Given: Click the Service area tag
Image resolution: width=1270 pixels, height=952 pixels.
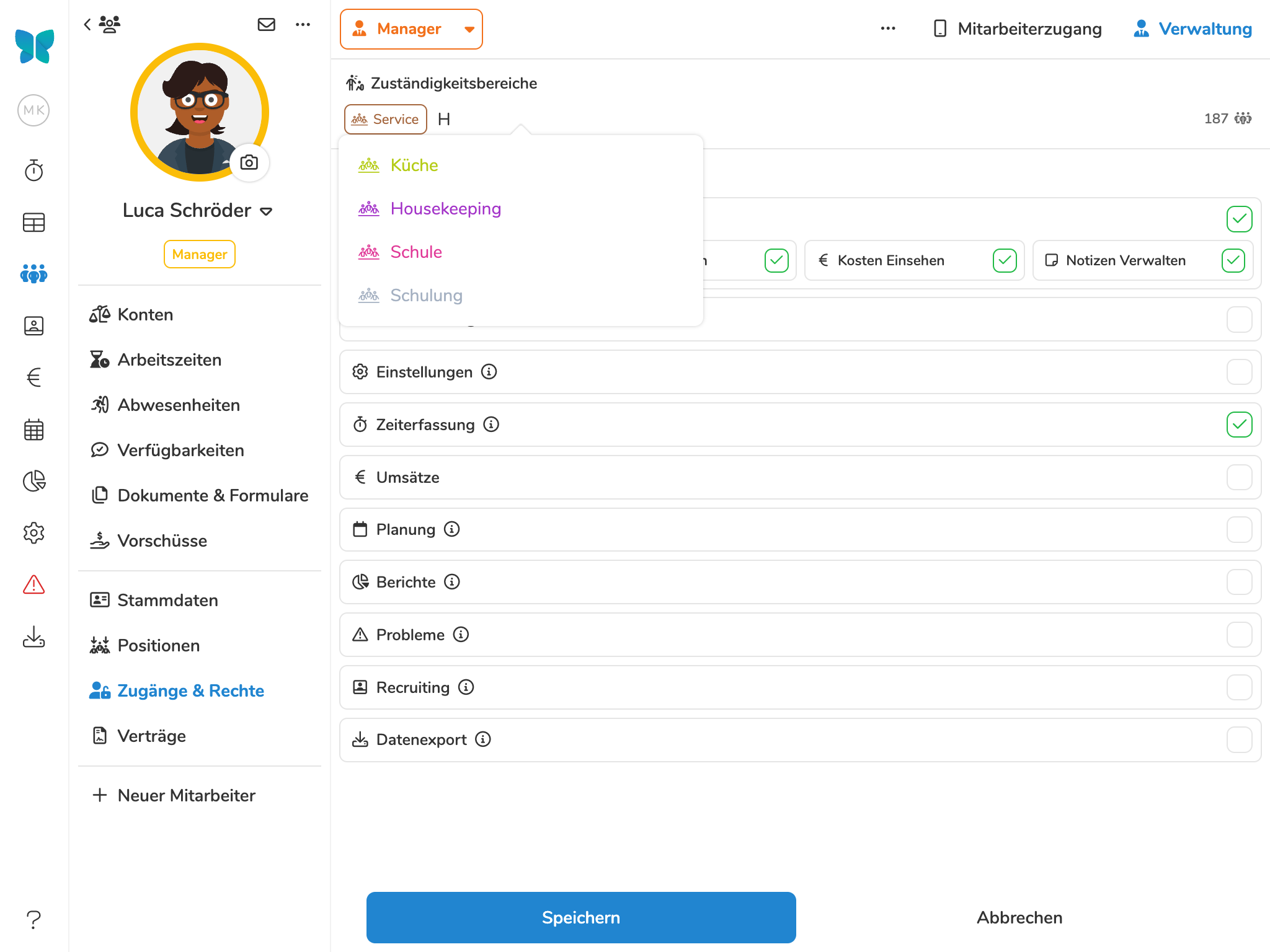Looking at the screenshot, I should [386, 119].
